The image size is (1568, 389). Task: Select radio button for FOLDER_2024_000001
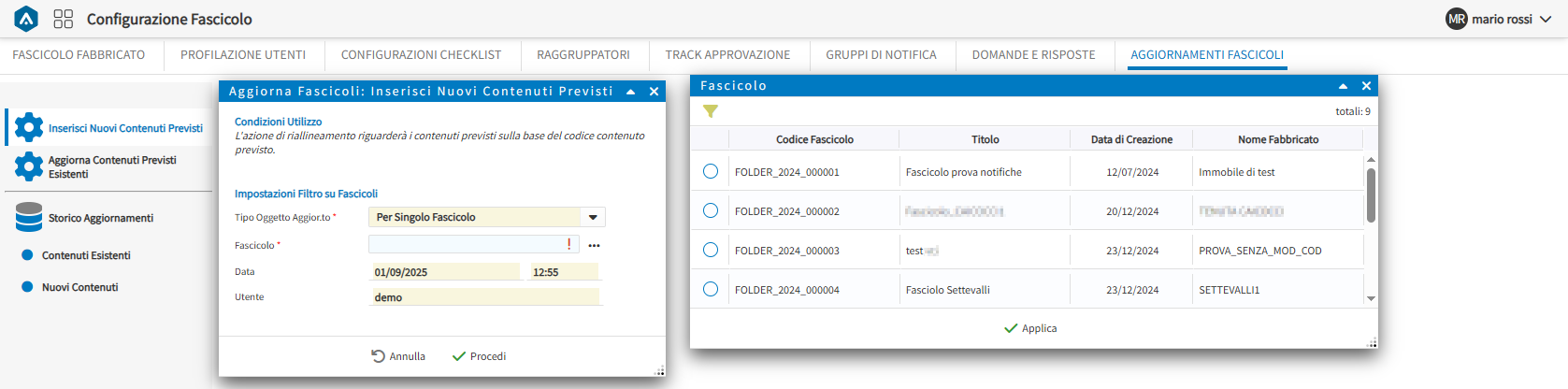click(x=711, y=172)
